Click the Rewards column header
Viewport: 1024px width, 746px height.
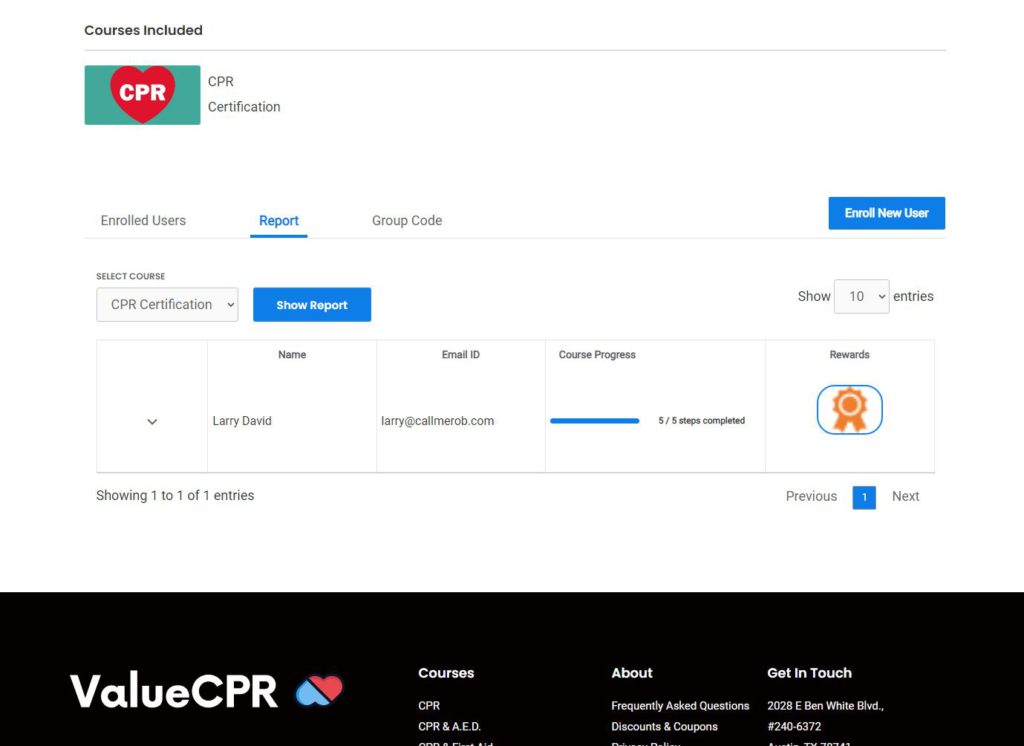[850, 355]
